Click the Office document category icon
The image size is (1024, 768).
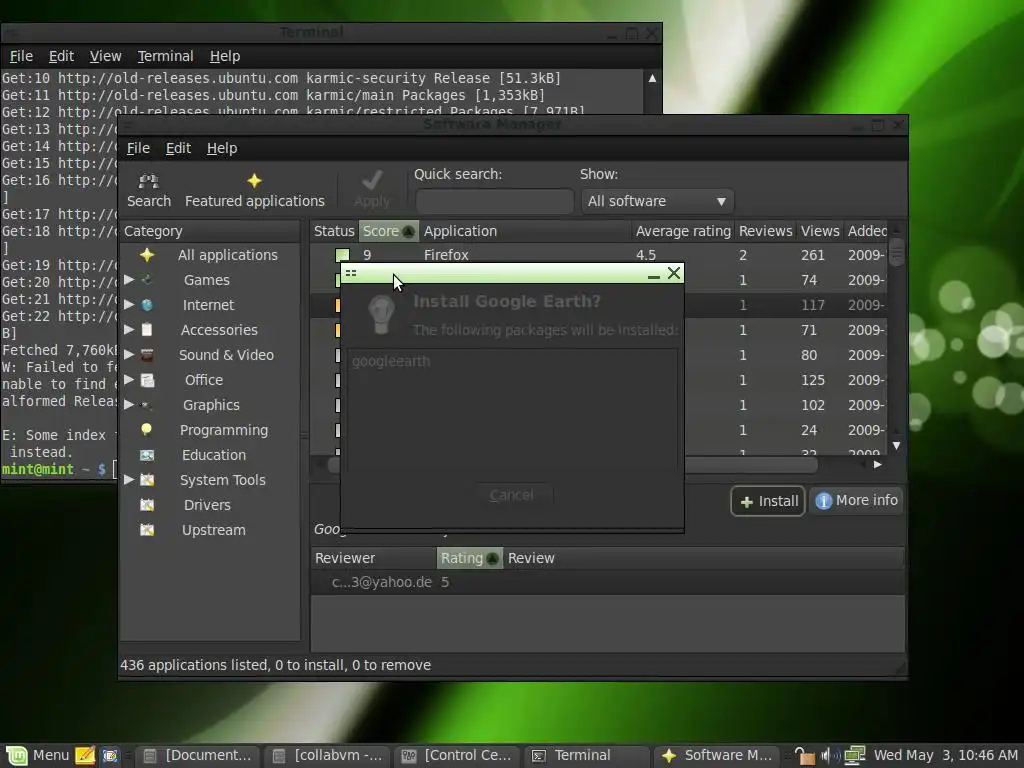147,380
